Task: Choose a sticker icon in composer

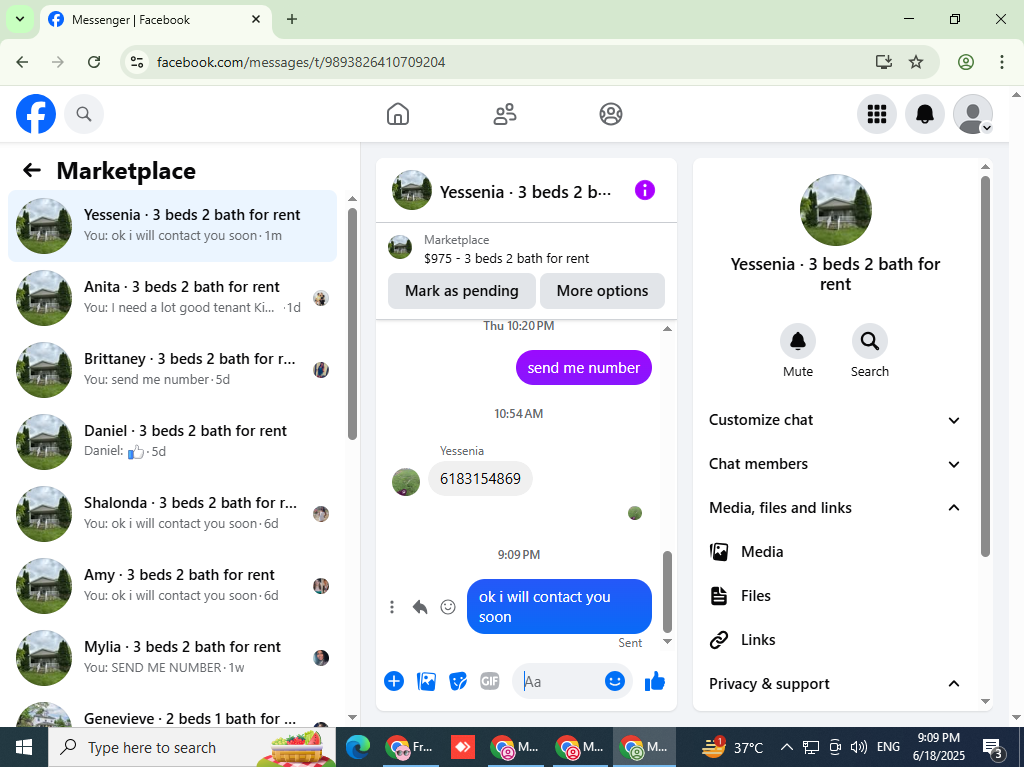Action: click(458, 681)
